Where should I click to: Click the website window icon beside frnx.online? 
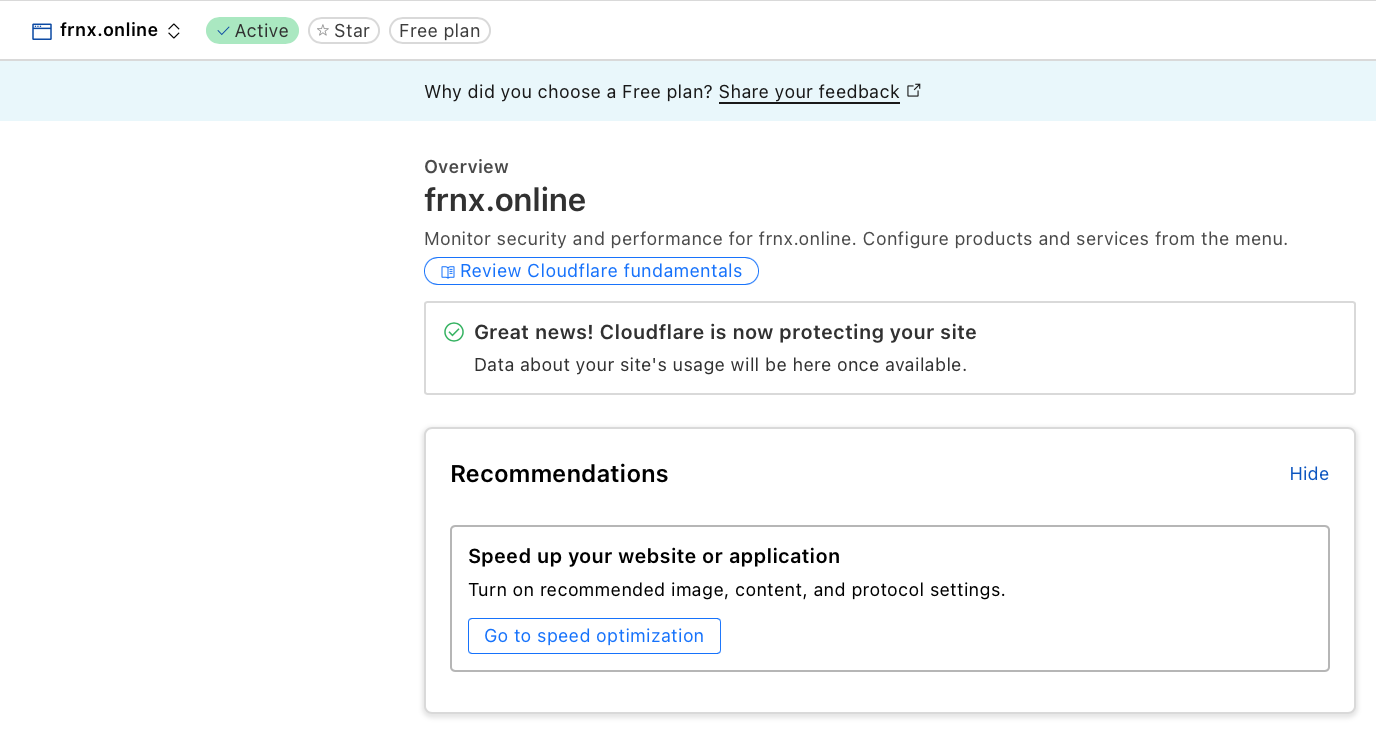(41, 31)
